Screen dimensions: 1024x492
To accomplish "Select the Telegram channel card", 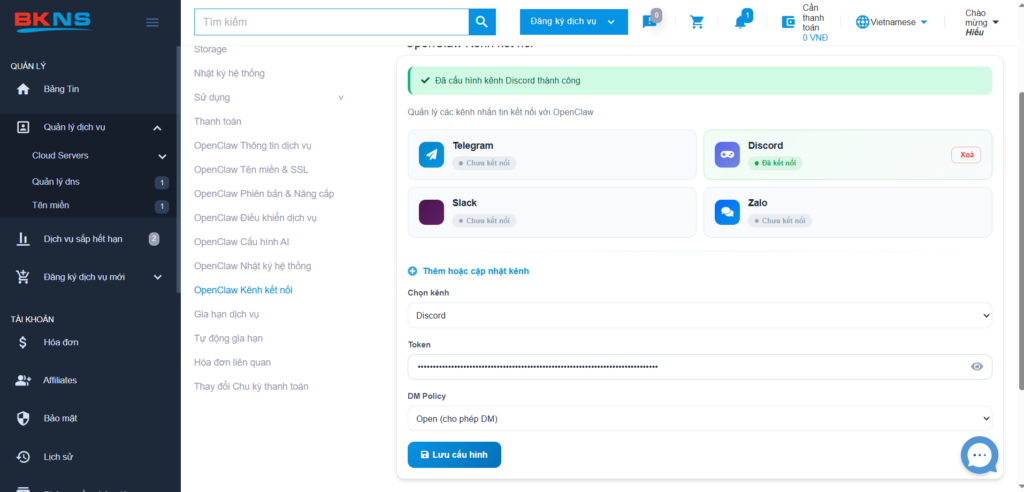I will point(552,154).
